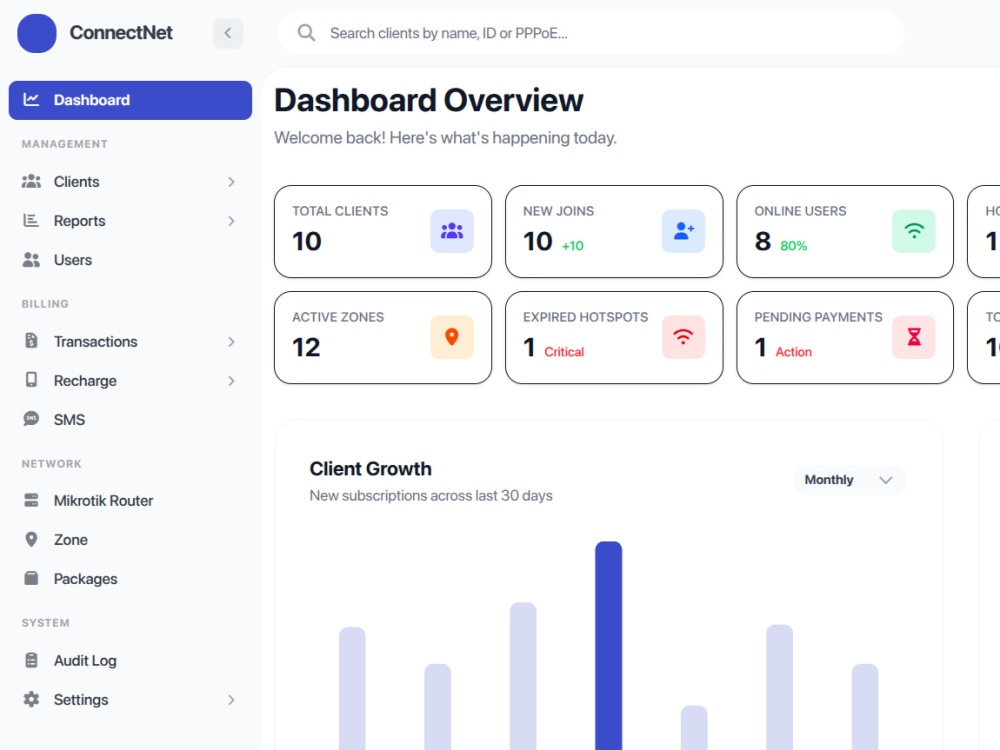
Task: Click the "80%" online percentage text
Action: click(x=793, y=246)
